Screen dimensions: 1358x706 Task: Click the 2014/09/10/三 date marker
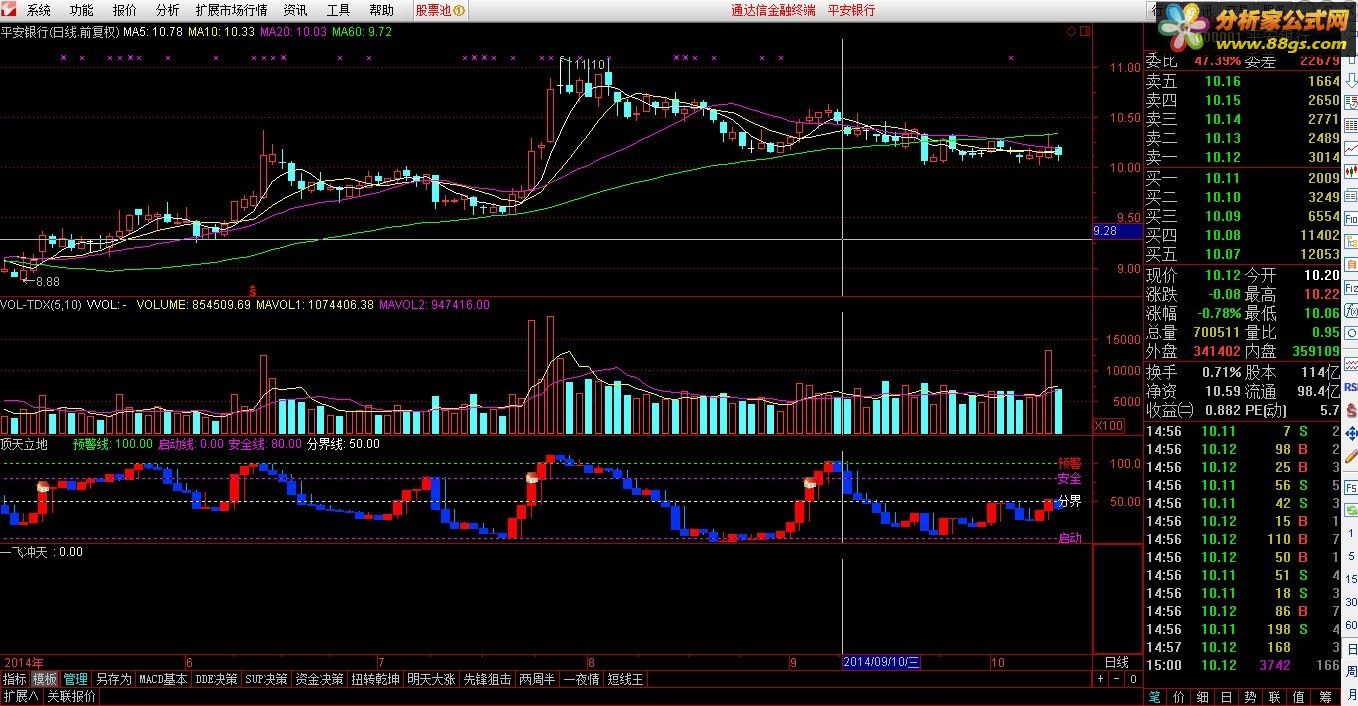click(881, 662)
